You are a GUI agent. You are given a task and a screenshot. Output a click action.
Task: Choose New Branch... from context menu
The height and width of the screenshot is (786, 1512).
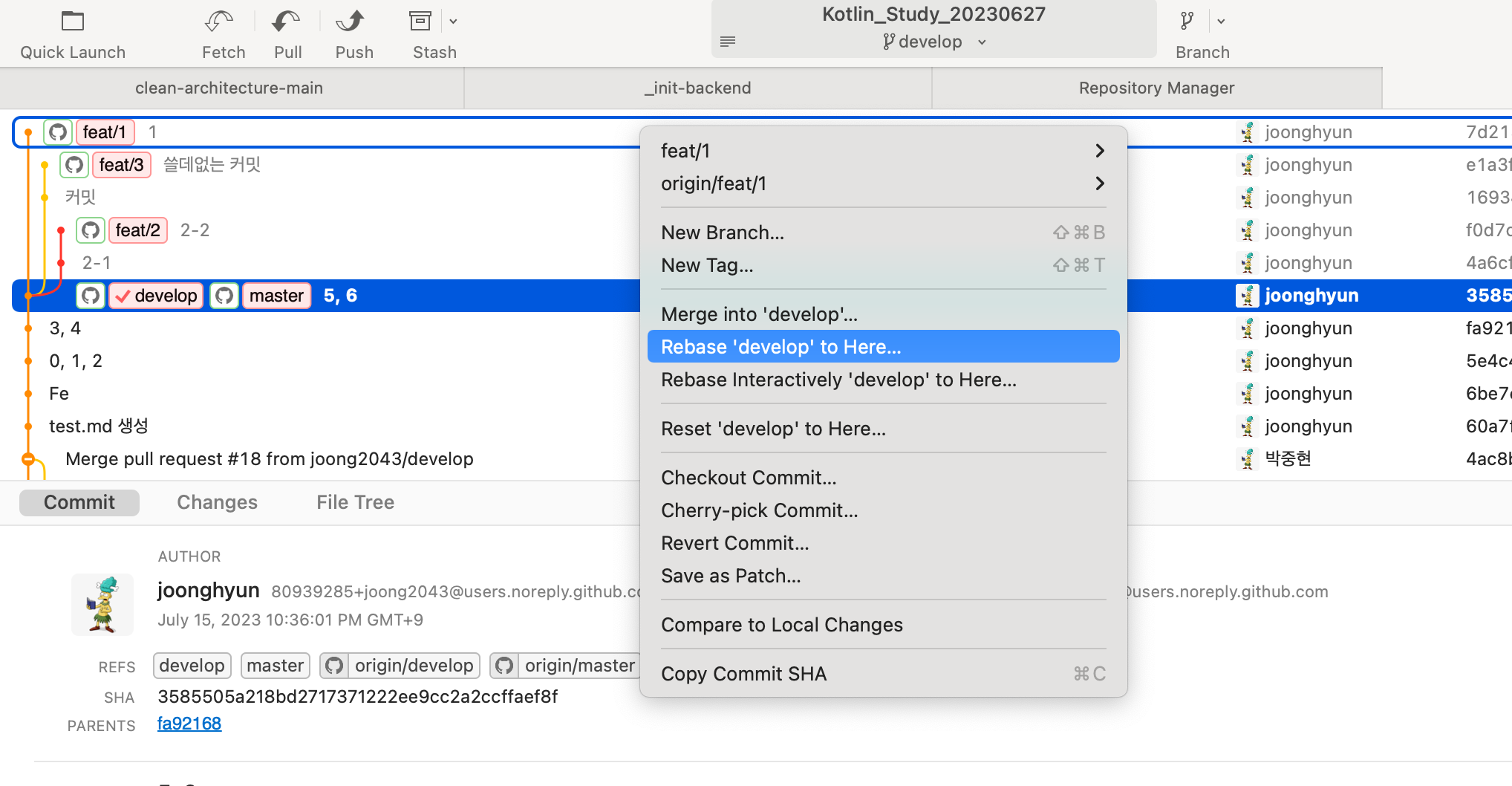883,233
